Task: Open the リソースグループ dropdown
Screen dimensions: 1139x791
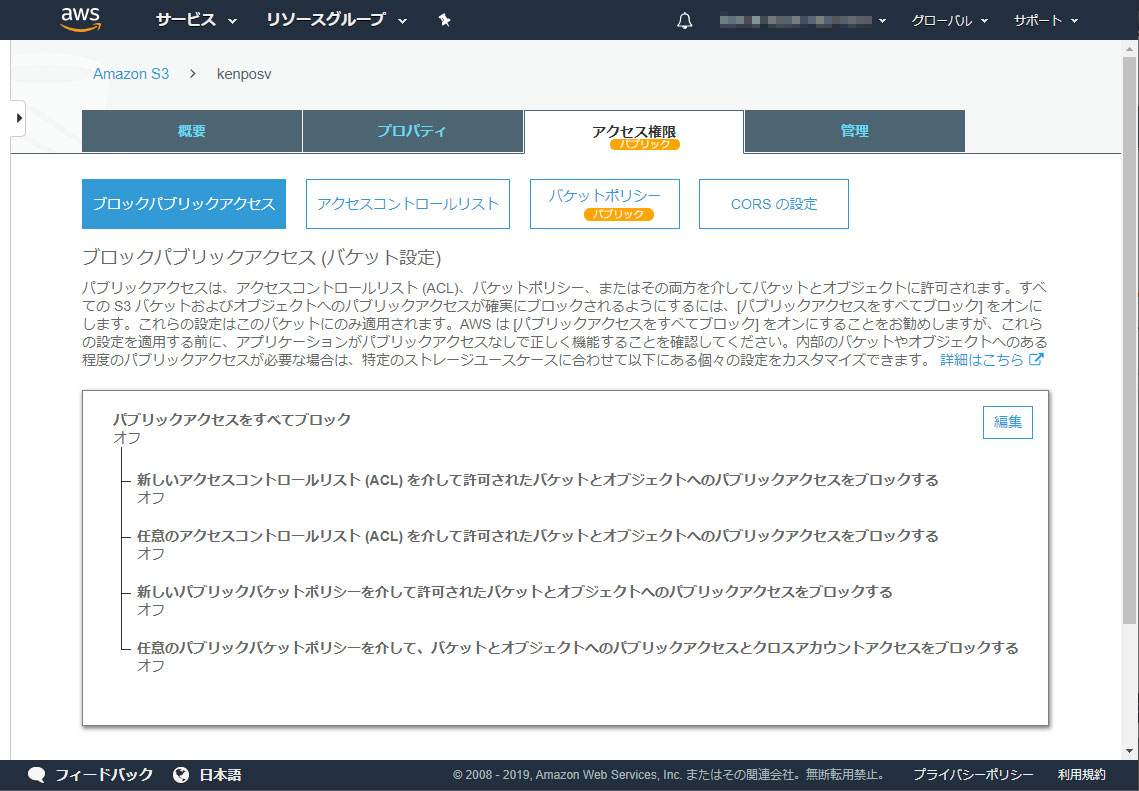Action: [x=336, y=20]
